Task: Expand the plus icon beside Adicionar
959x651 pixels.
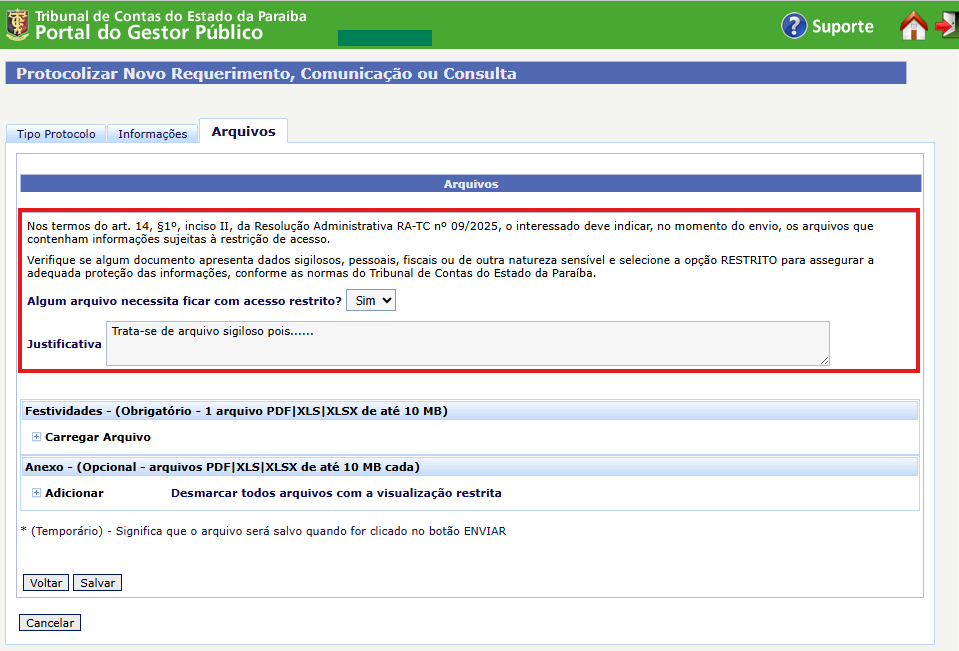Action: point(36,493)
